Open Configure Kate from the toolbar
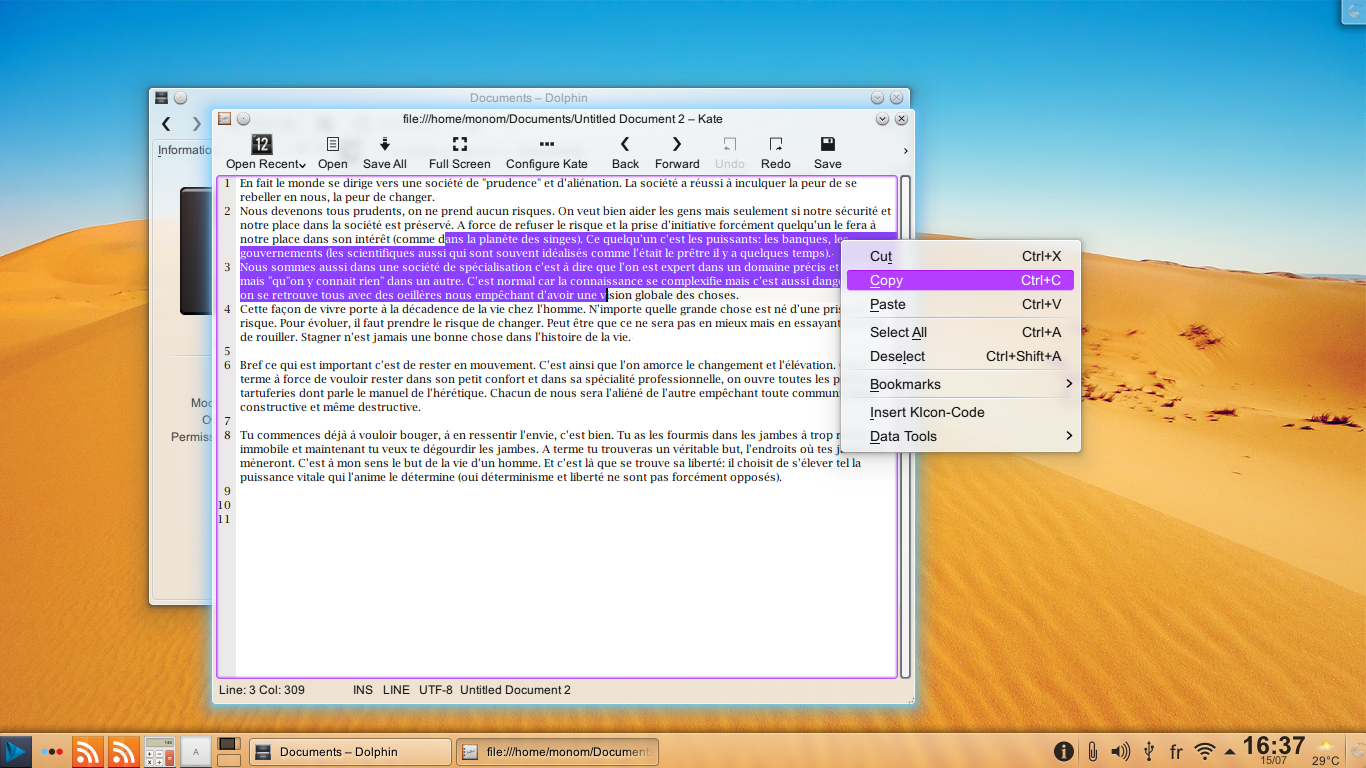 click(547, 152)
